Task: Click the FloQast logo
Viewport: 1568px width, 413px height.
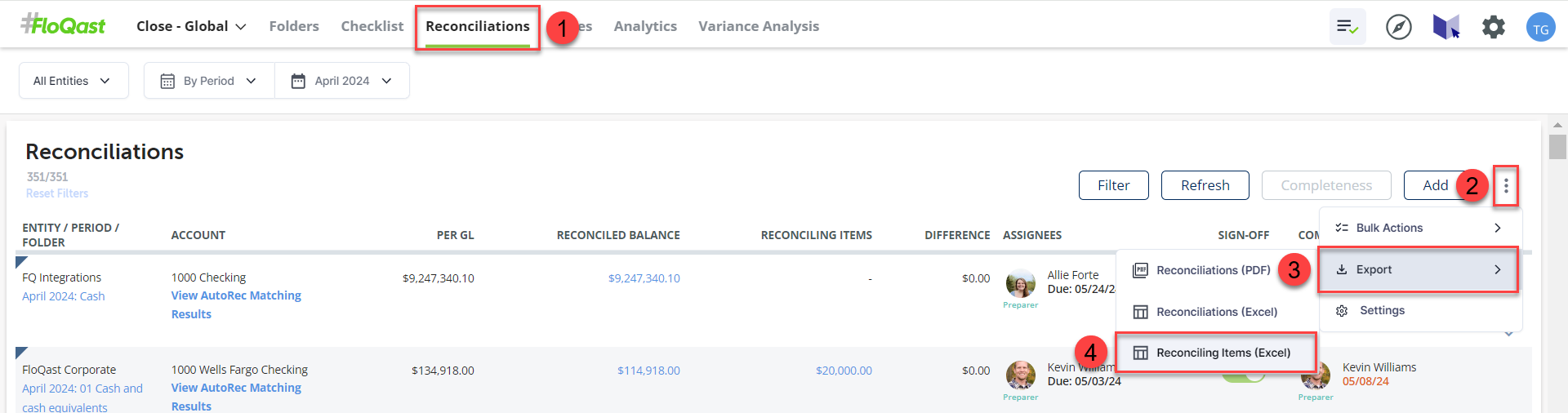Action: (63, 24)
